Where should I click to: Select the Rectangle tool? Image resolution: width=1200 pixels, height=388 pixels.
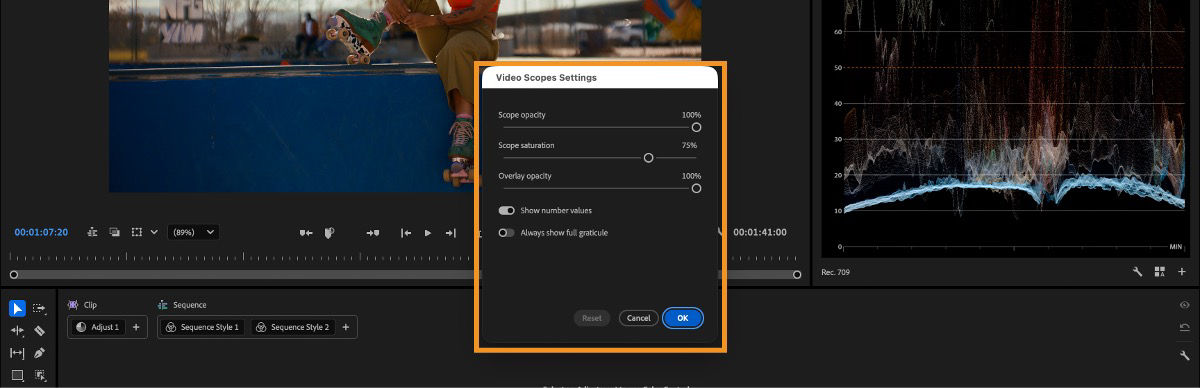pyautogui.click(x=18, y=376)
